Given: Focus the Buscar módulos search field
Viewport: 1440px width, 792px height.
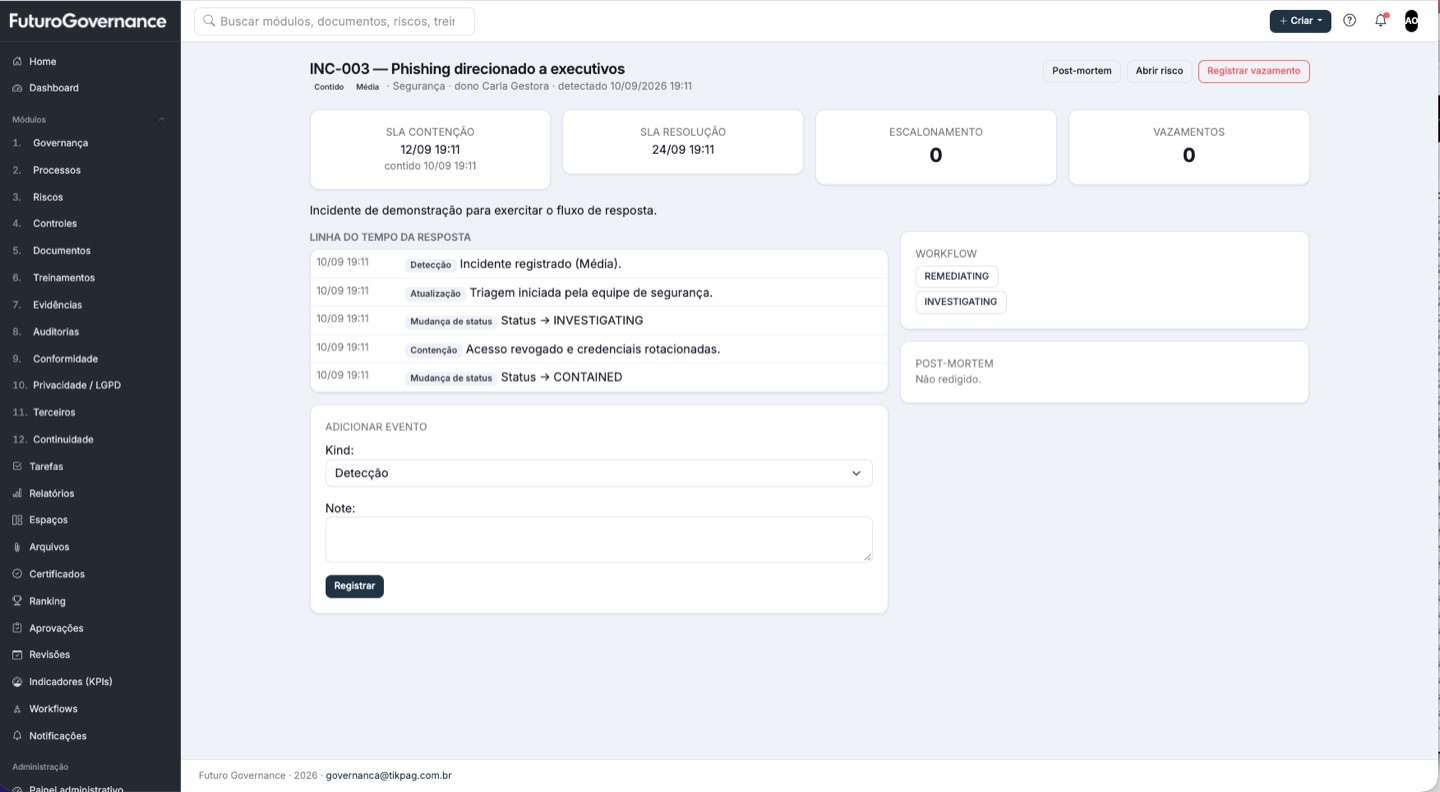Looking at the screenshot, I should pos(334,21).
